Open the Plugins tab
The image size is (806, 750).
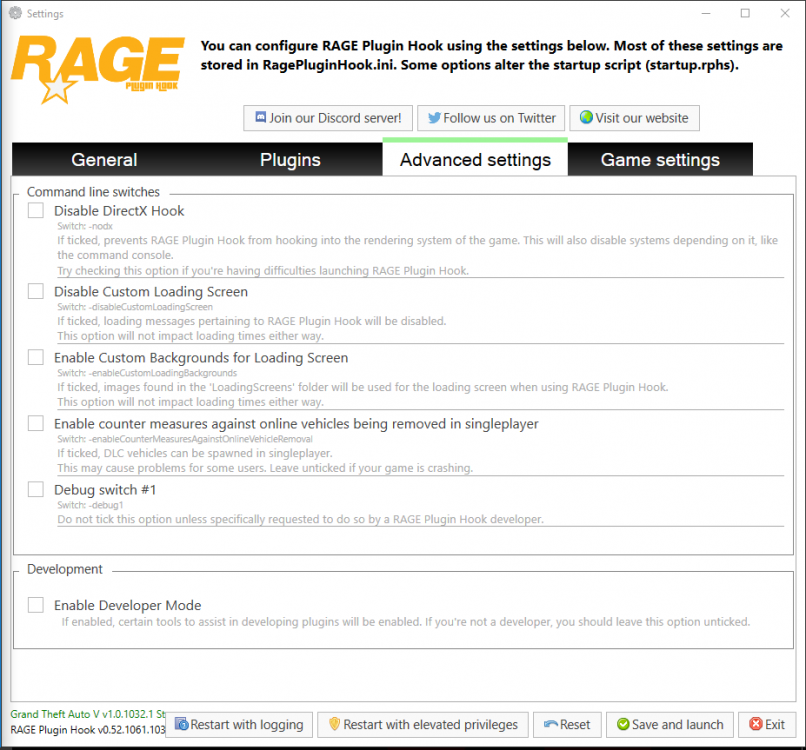point(290,159)
